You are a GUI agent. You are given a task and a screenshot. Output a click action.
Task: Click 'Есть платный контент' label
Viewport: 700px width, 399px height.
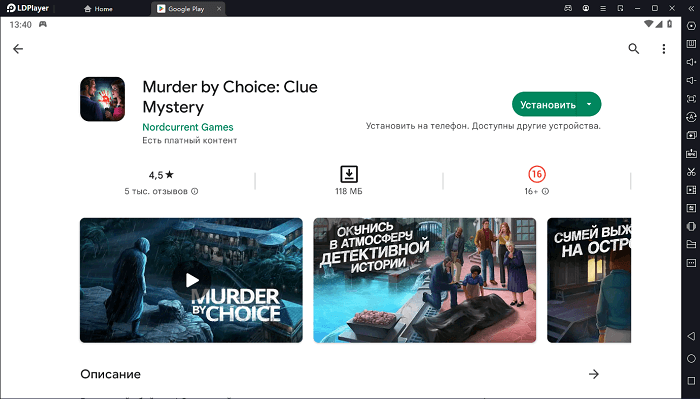189,140
